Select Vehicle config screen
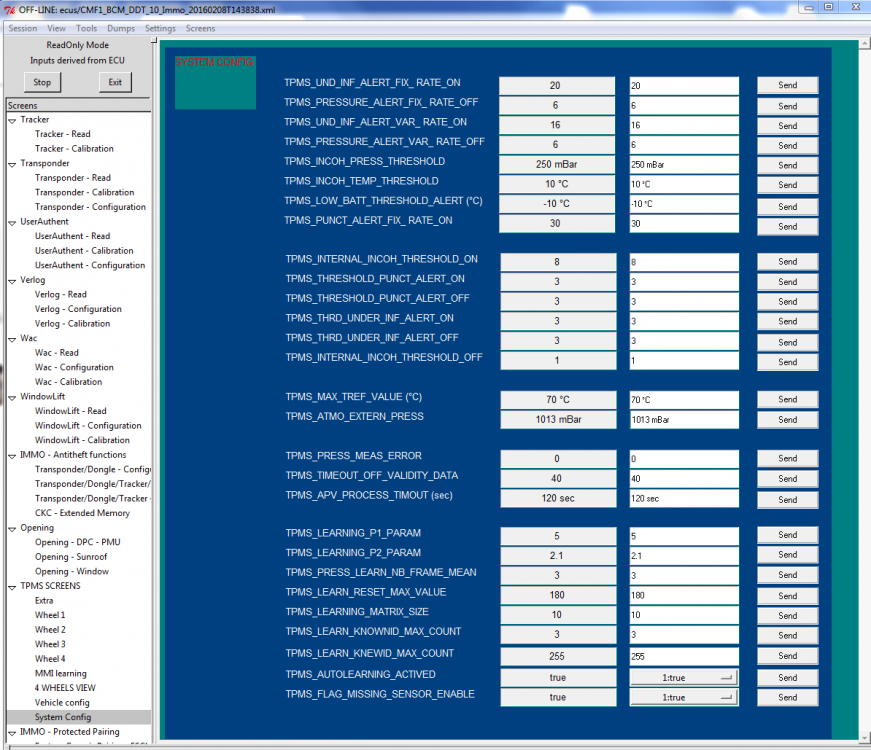The image size is (871, 750). pyautogui.click(x=62, y=702)
